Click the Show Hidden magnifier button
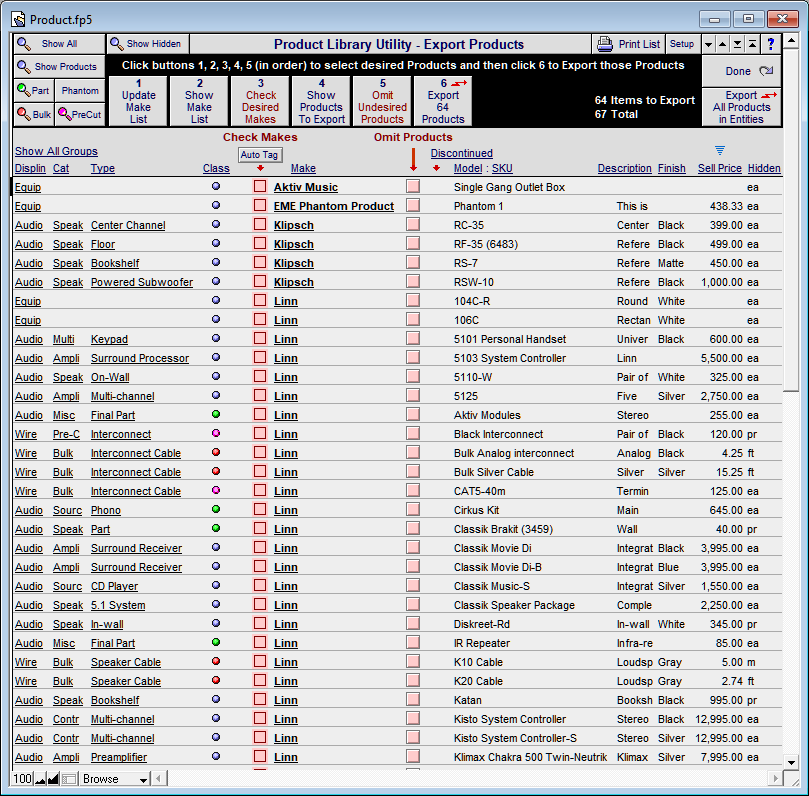 click(x=148, y=44)
